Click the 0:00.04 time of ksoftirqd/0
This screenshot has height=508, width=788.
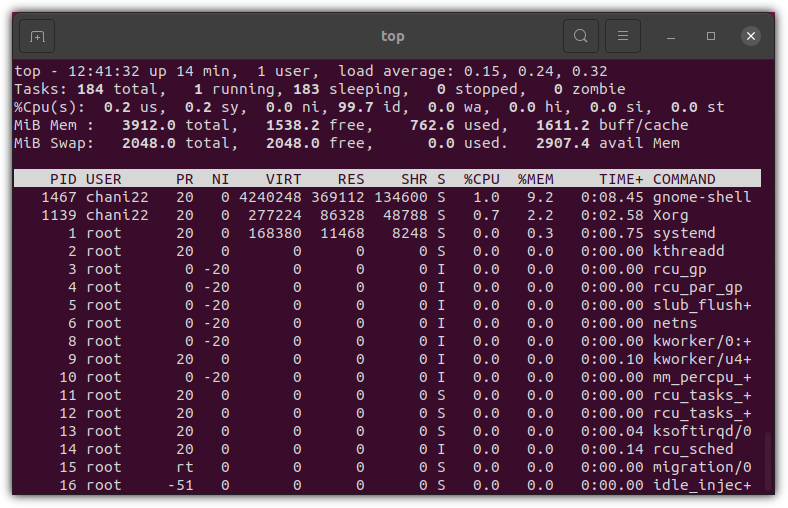[x=612, y=431]
